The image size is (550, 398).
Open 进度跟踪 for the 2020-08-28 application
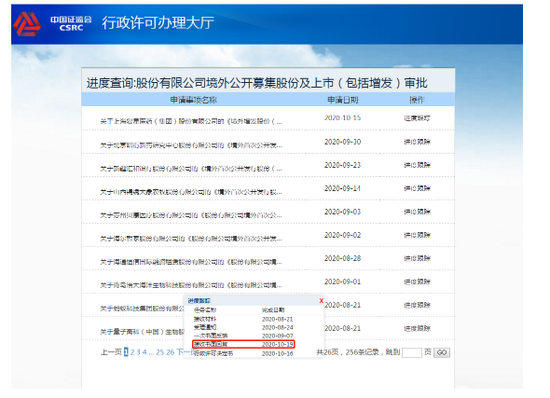tap(417, 258)
